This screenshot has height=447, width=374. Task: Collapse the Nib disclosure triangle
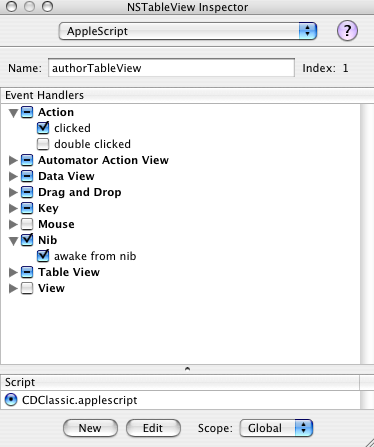tap(13, 241)
